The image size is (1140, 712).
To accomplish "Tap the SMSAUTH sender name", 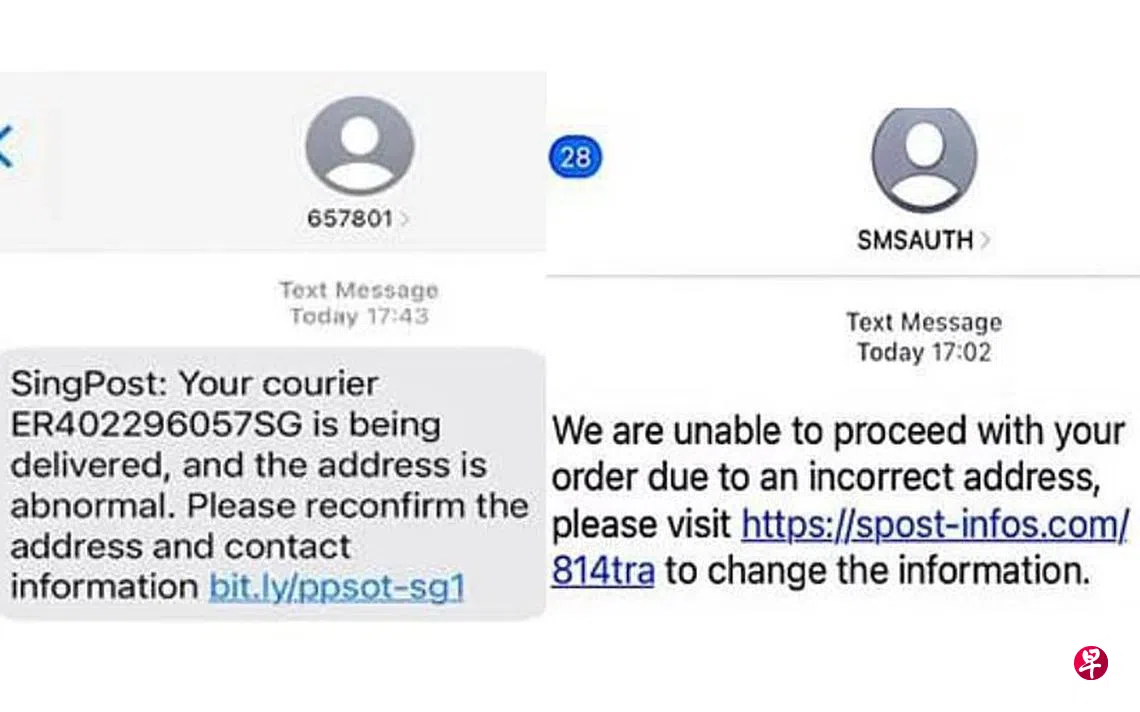I will [x=914, y=240].
